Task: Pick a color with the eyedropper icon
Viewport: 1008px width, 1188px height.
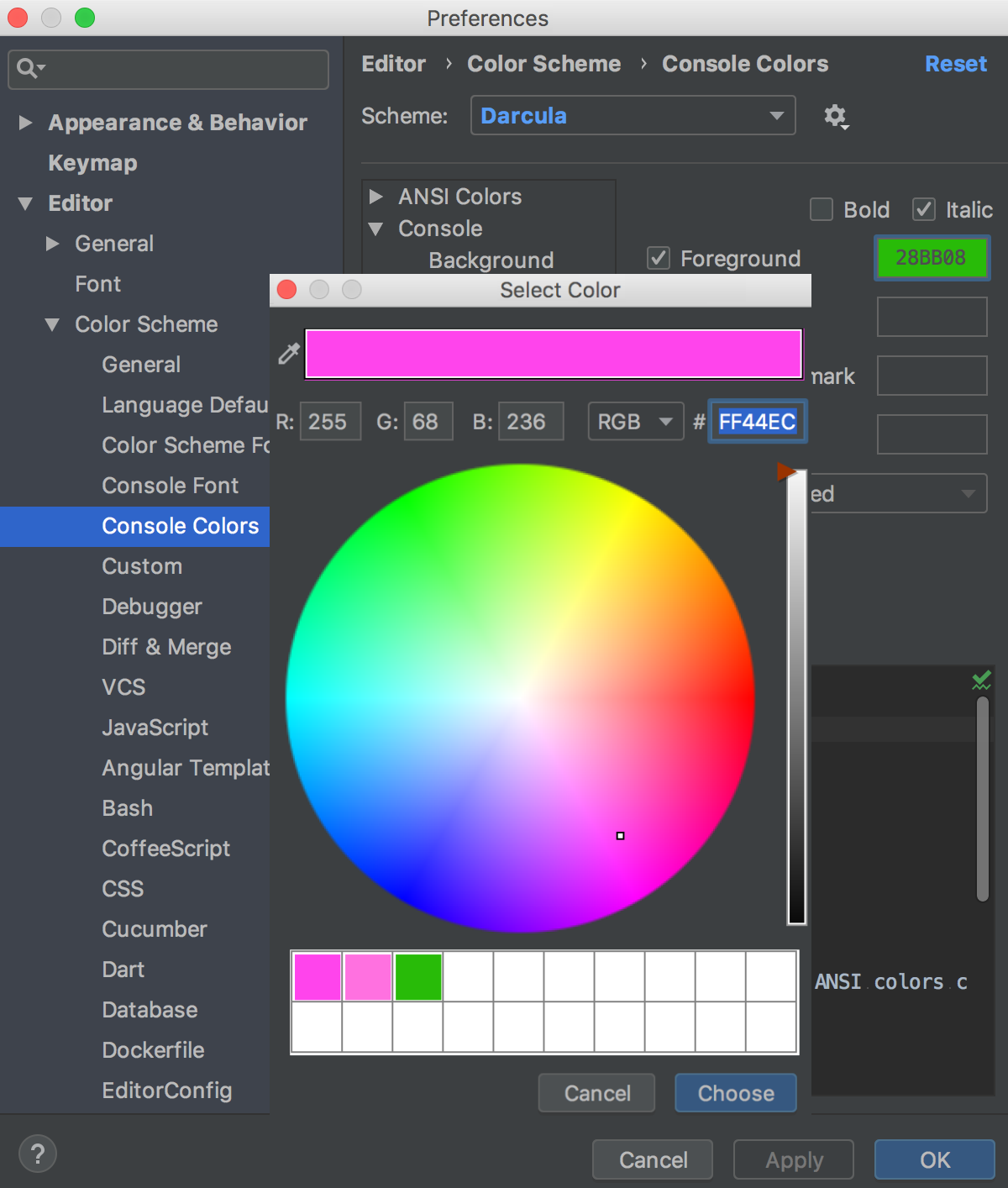Action: click(x=289, y=354)
